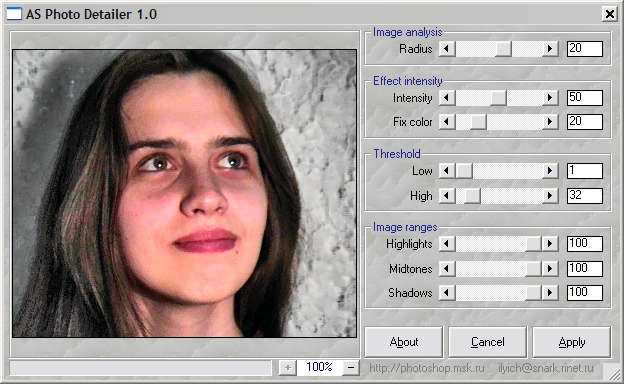624x384 pixels.
Task: Click the ilyich@snark.rinet.ru email link
Action: [546, 368]
